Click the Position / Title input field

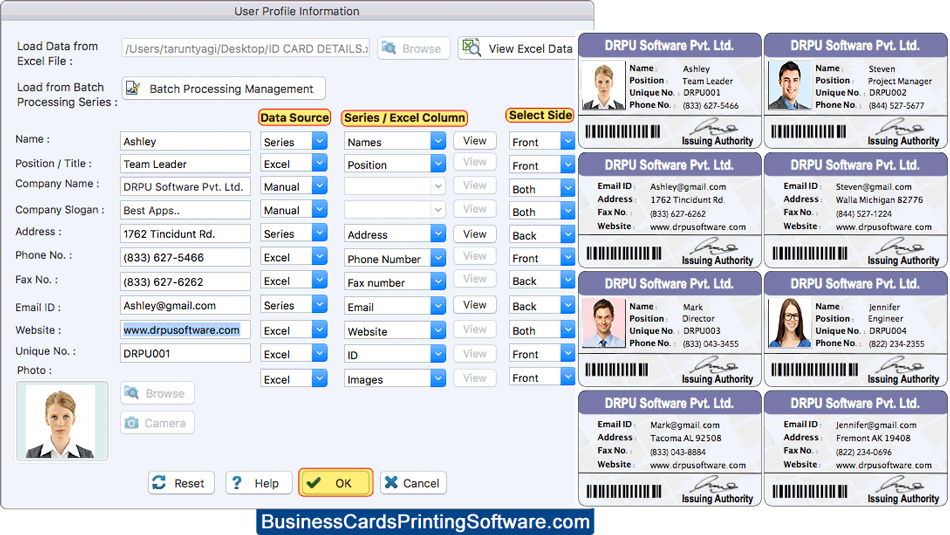[x=185, y=164]
